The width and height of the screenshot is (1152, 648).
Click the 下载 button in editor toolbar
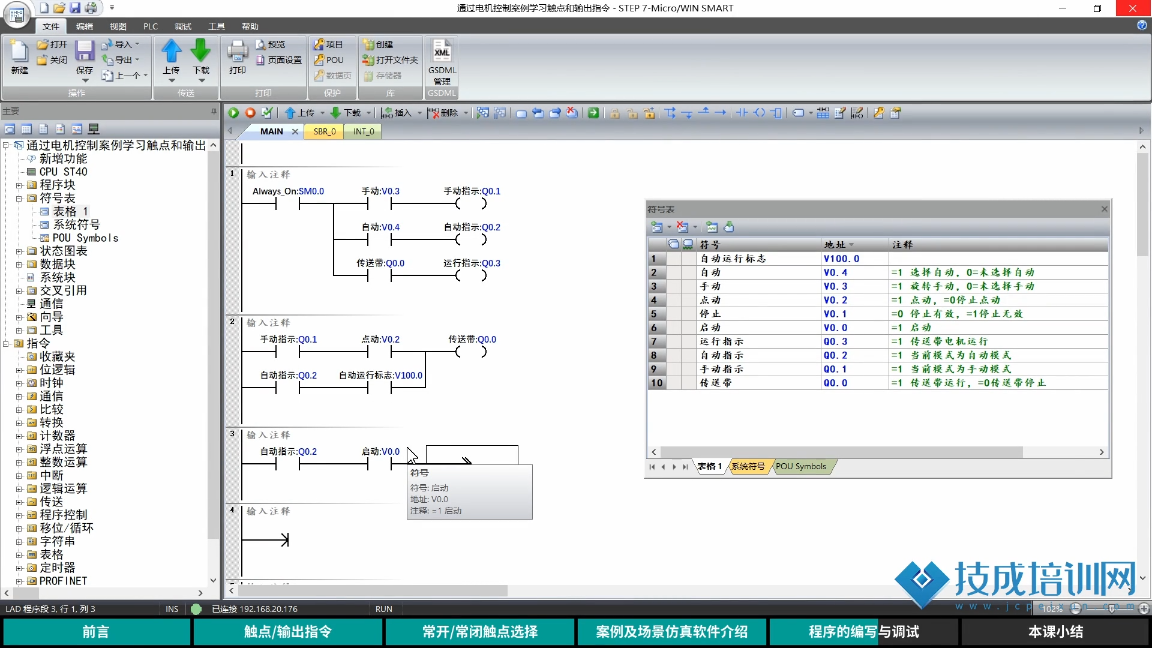(346, 113)
